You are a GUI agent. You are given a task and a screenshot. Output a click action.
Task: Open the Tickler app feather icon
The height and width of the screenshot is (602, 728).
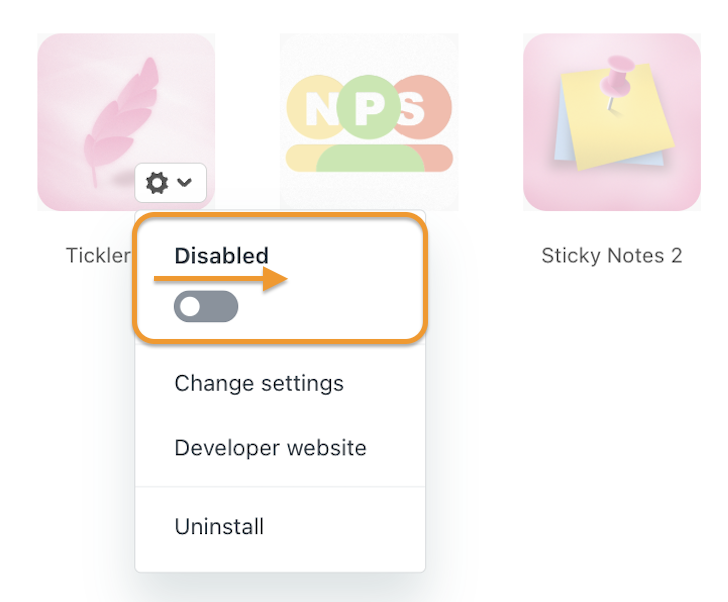[126, 122]
